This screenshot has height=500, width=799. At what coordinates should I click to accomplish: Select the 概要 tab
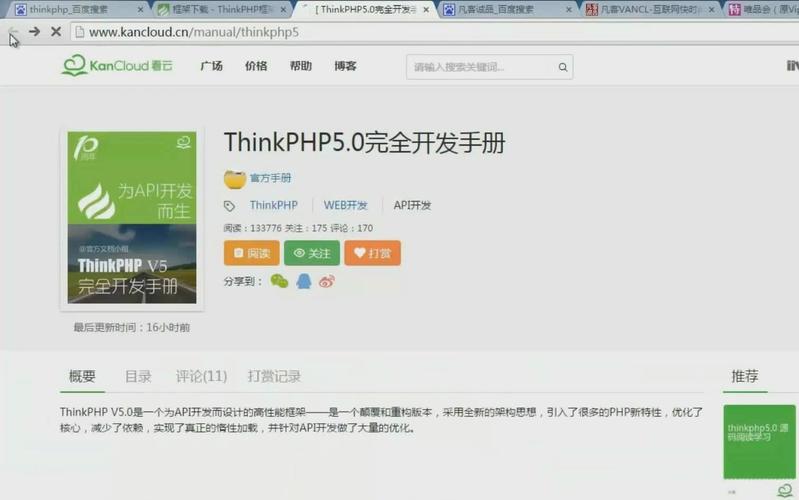(82, 377)
